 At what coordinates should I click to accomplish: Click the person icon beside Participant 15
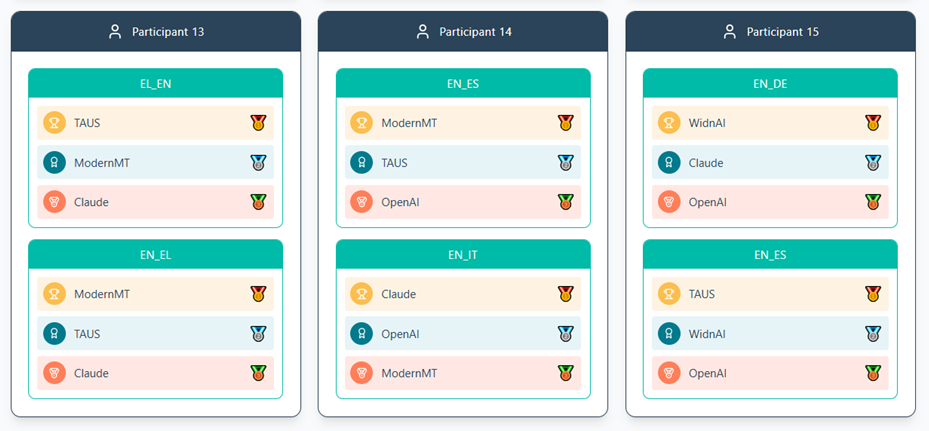730,32
